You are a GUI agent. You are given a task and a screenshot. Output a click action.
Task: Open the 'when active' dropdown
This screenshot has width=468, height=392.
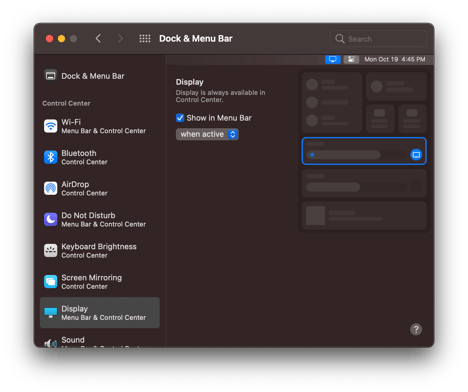click(207, 134)
